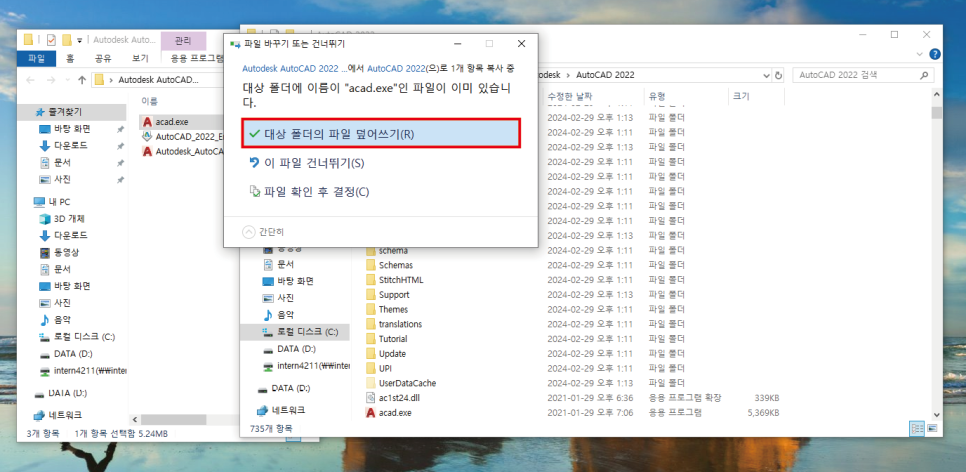The width and height of the screenshot is (966, 472).
Task: Select Autodesk_AutoCA... file in left window
Action: click(x=188, y=151)
